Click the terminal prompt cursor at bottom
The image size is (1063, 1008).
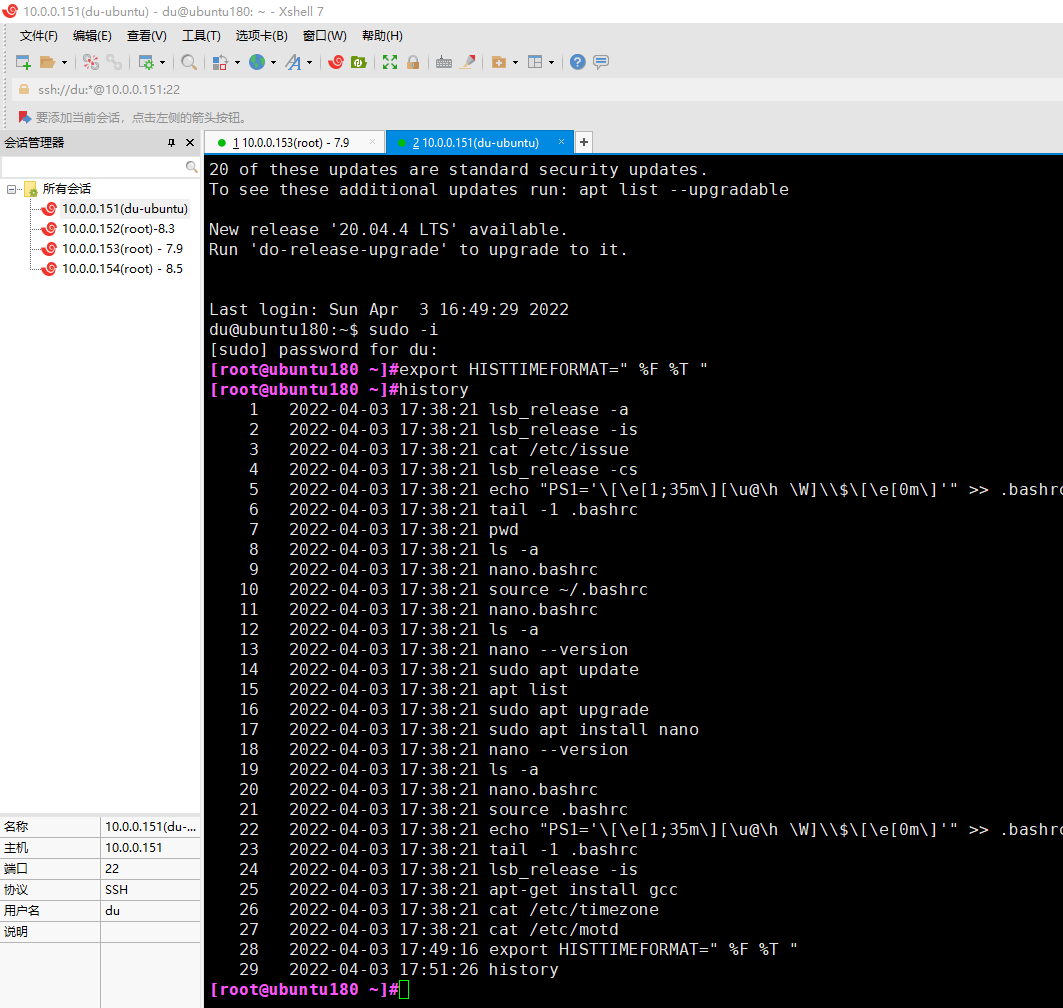404,990
